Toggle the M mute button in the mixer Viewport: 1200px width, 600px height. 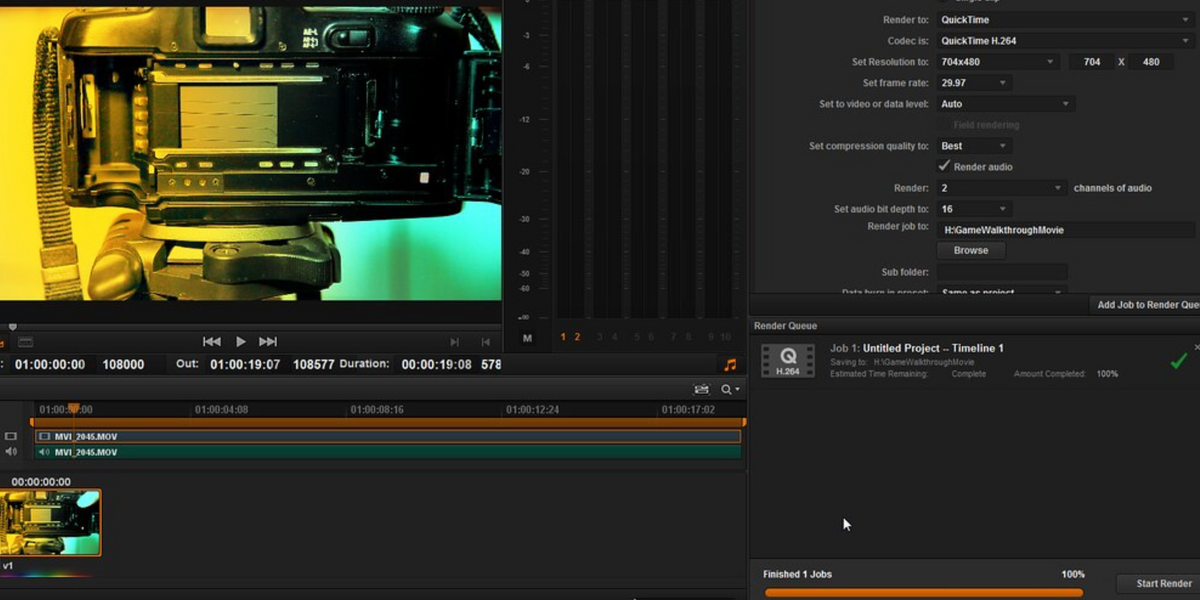(527, 337)
